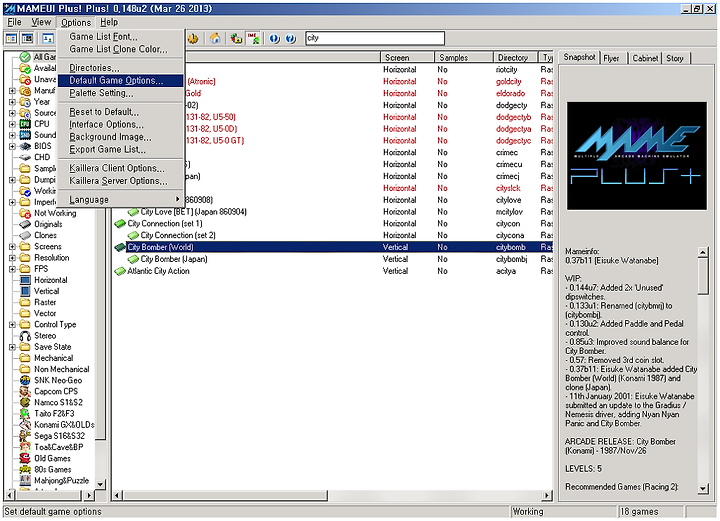Open the Help menu

pos(109,22)
